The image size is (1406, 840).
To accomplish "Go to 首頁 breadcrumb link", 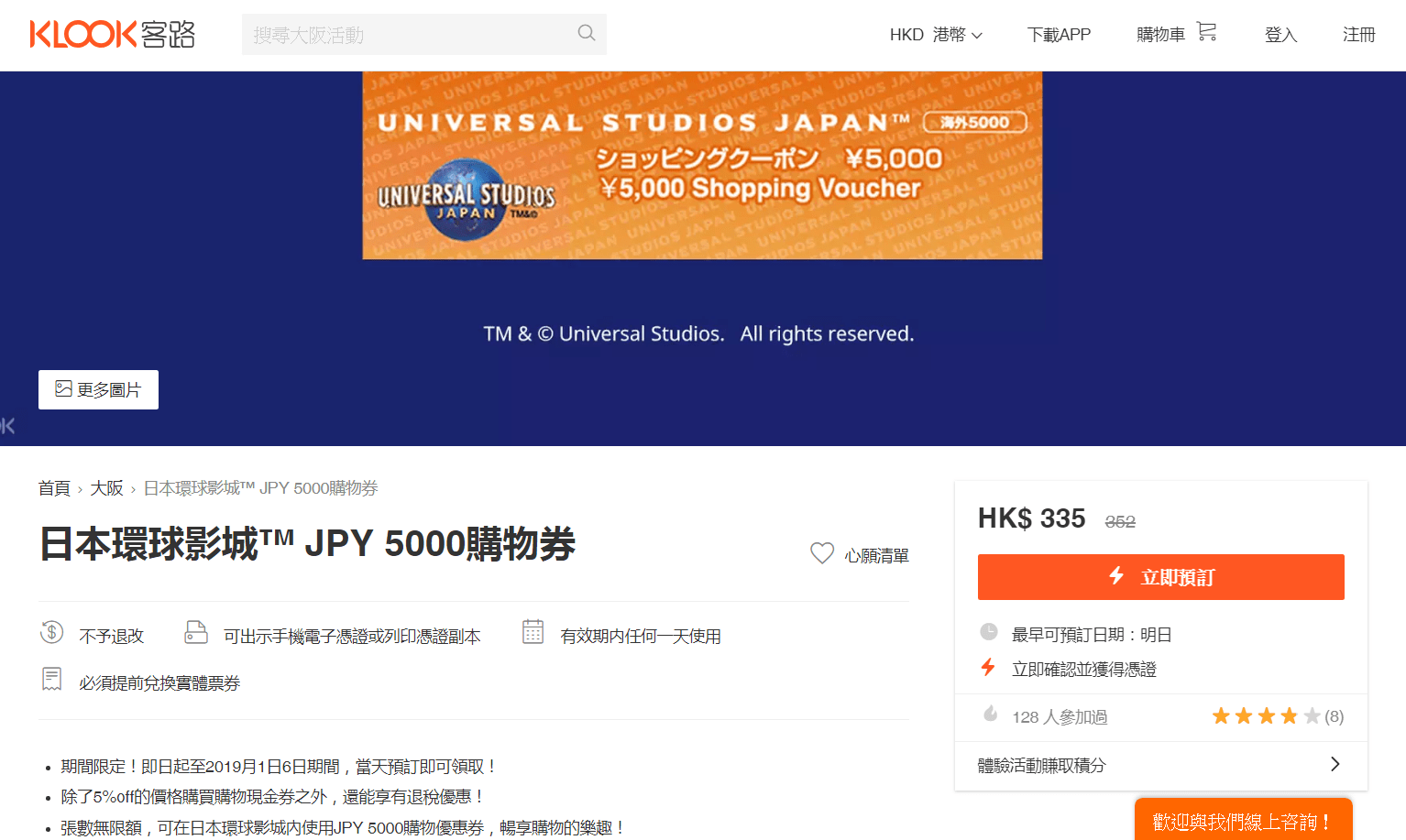I will point(54,488).
